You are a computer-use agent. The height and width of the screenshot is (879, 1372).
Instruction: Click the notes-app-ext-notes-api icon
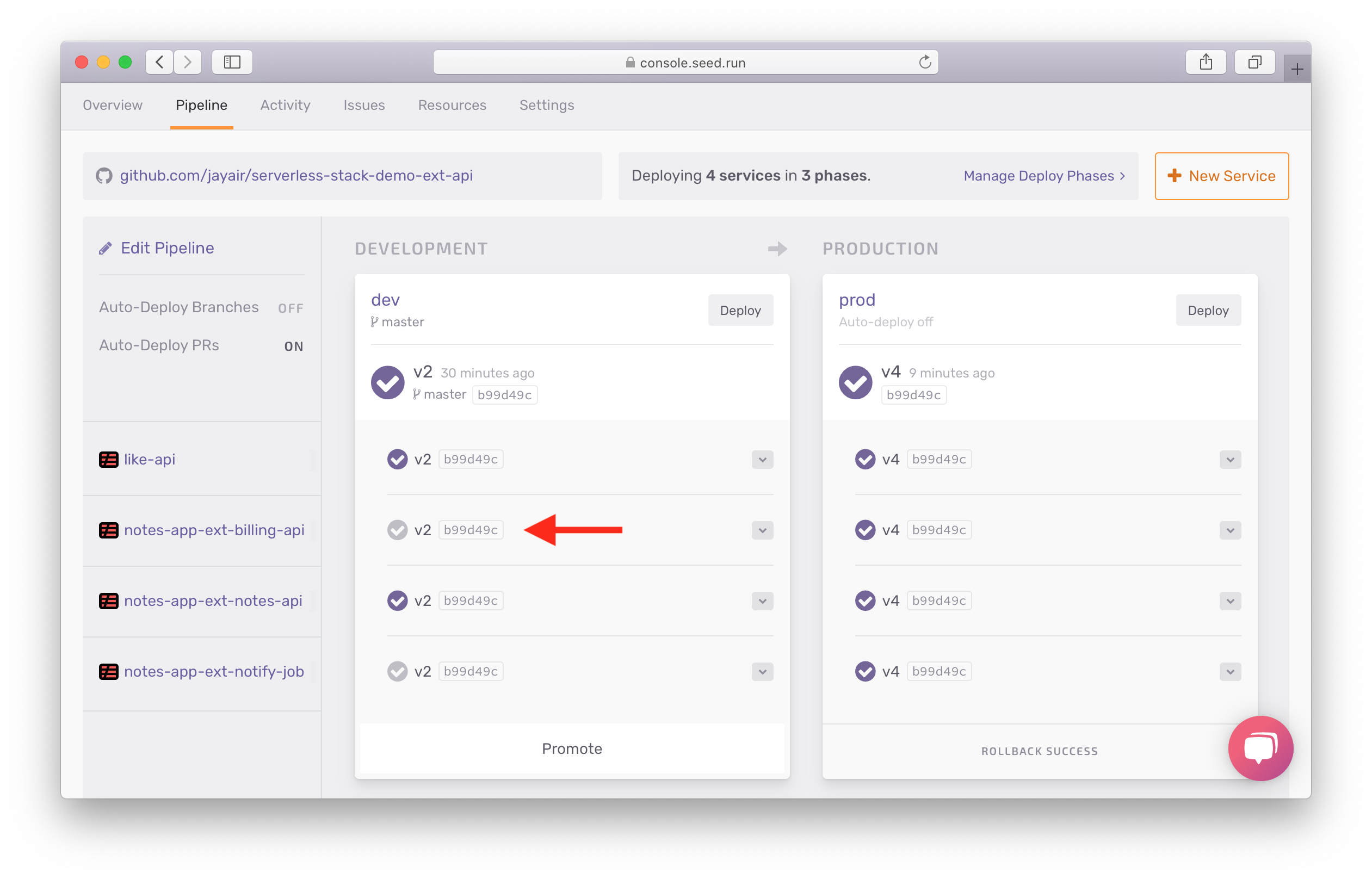(x=107, y=601)
